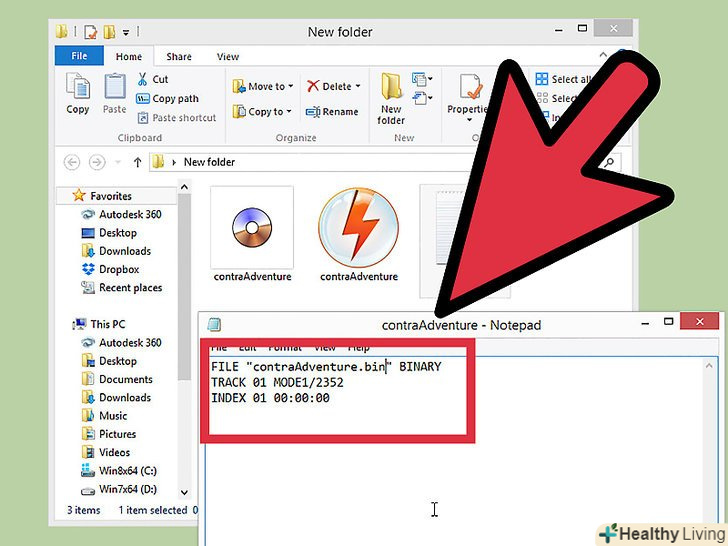
Task: Select Copy path in the ribbon
Action: [168, 98]
